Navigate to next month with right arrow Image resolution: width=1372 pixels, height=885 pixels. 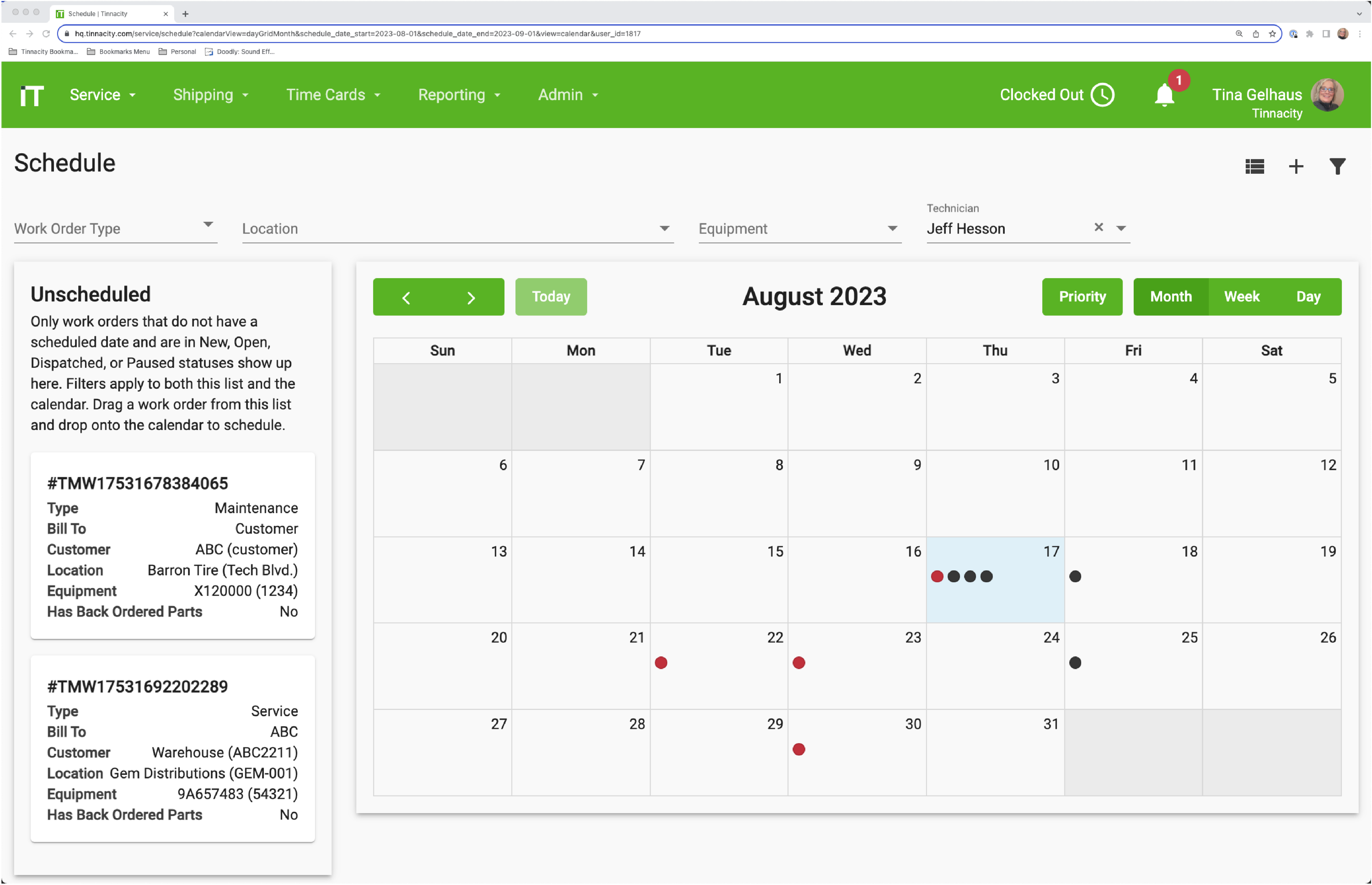coord(471,297)
